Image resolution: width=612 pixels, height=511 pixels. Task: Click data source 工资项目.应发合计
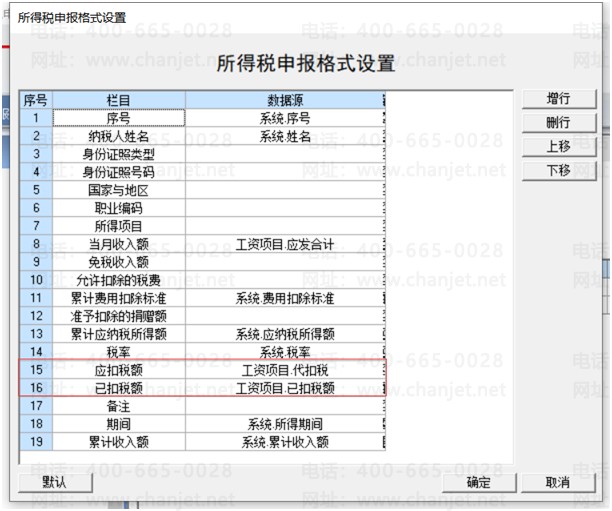(285, 244)
